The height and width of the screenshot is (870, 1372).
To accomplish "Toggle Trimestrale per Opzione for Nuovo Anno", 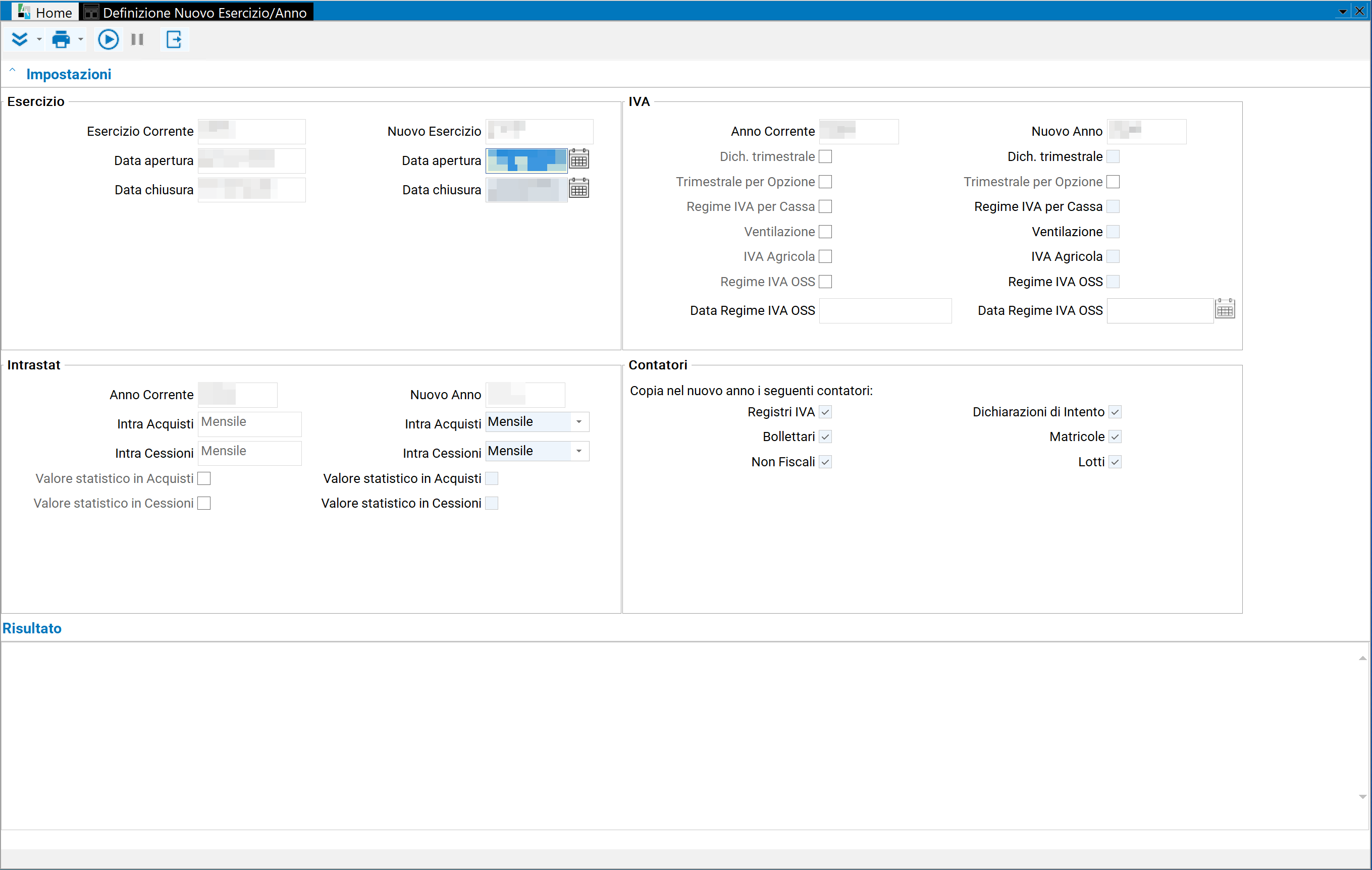I will tap(1114, 181).
